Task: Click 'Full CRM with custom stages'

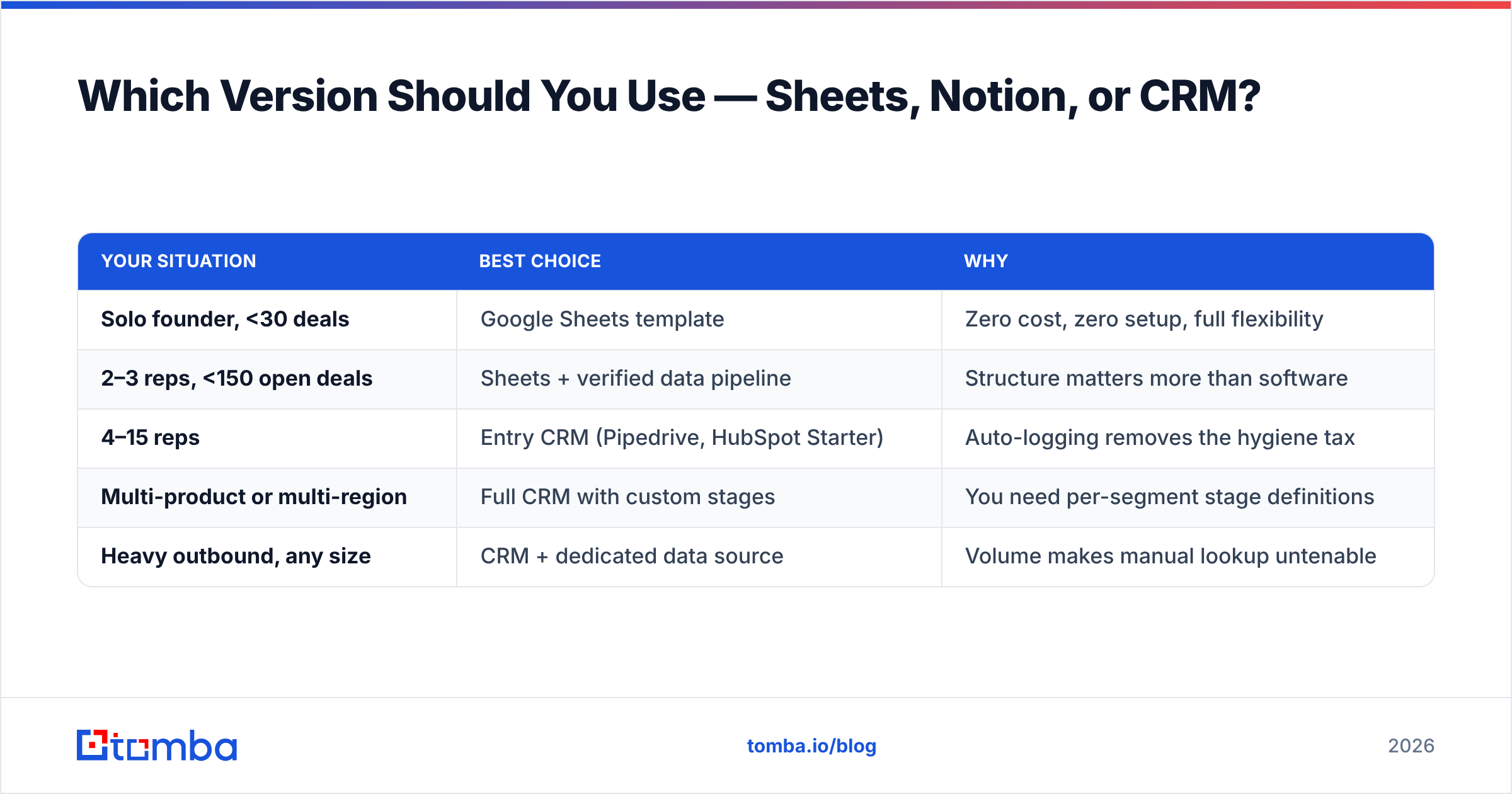Action: click(627, 497)
